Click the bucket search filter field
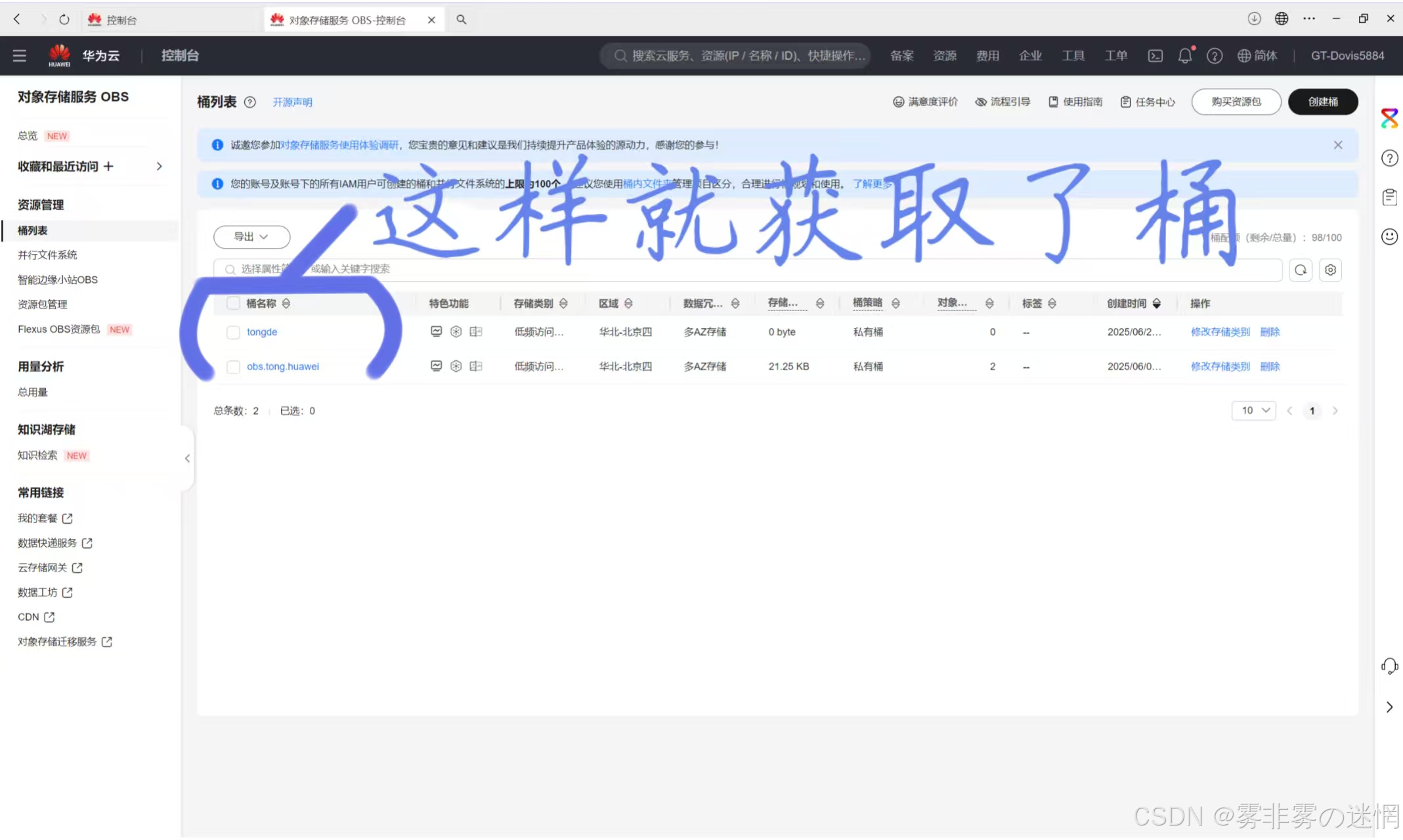Screen dimensions: 1403x840 (x=722, y=269)
